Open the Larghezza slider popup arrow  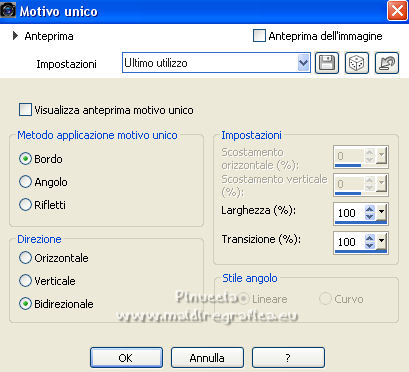[x=381, y=212]
